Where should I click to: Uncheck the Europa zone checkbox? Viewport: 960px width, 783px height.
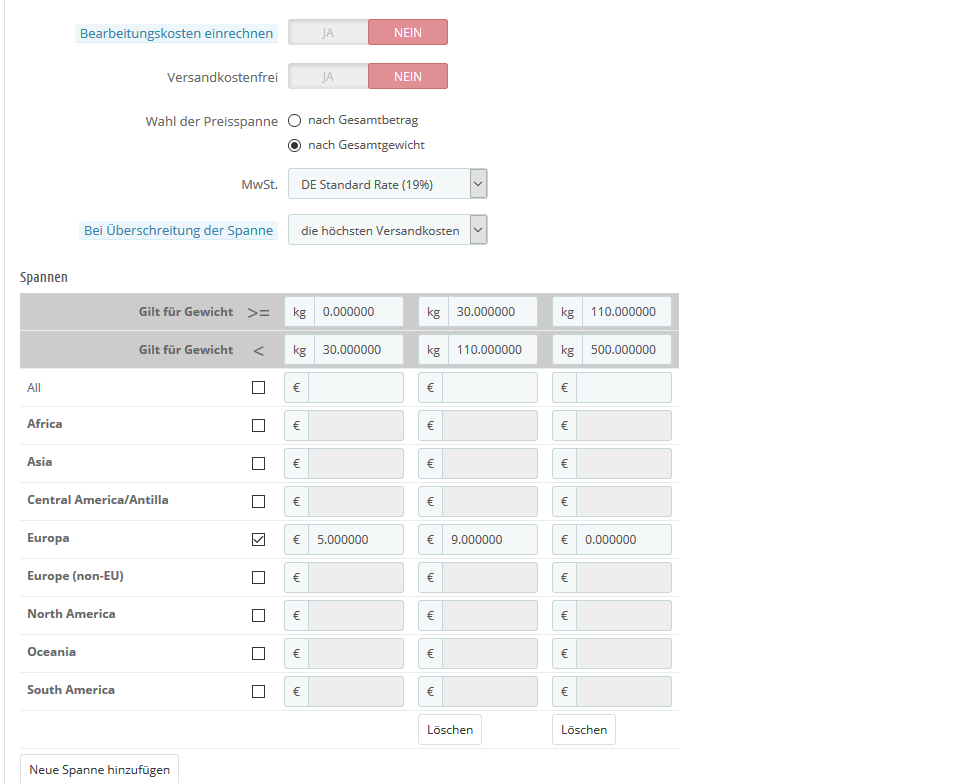pos(258,539)
